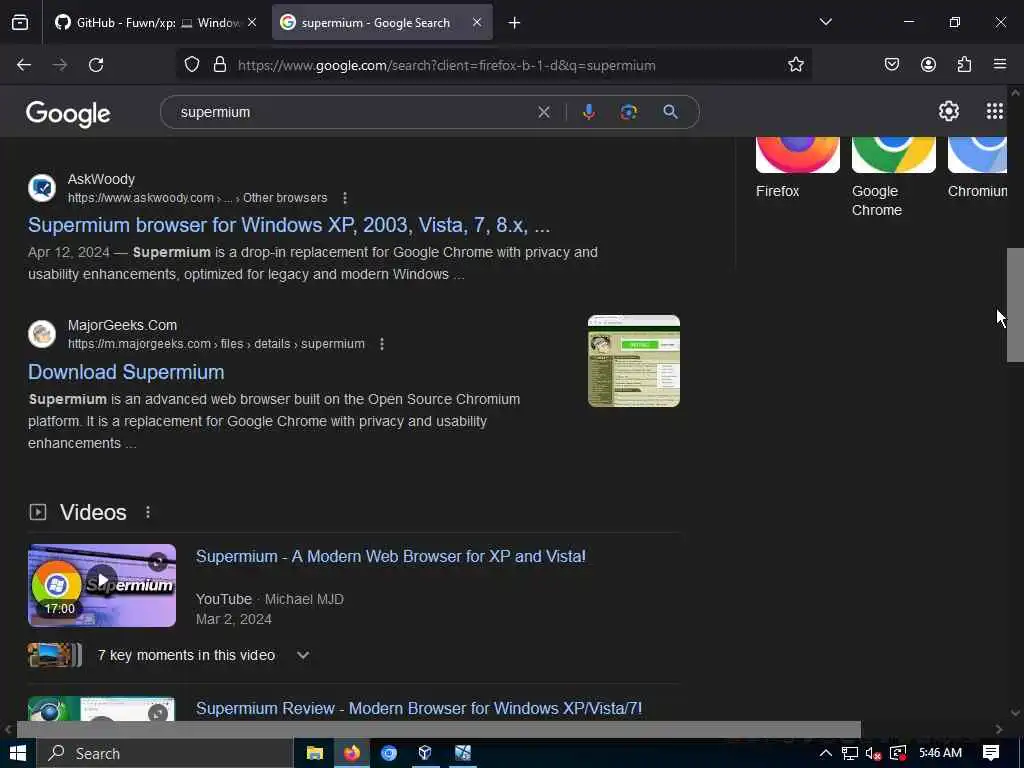Go back to the previous page
Image resolution: width=1024 pixels, height=768 pixels.
(x=24, y=65)
